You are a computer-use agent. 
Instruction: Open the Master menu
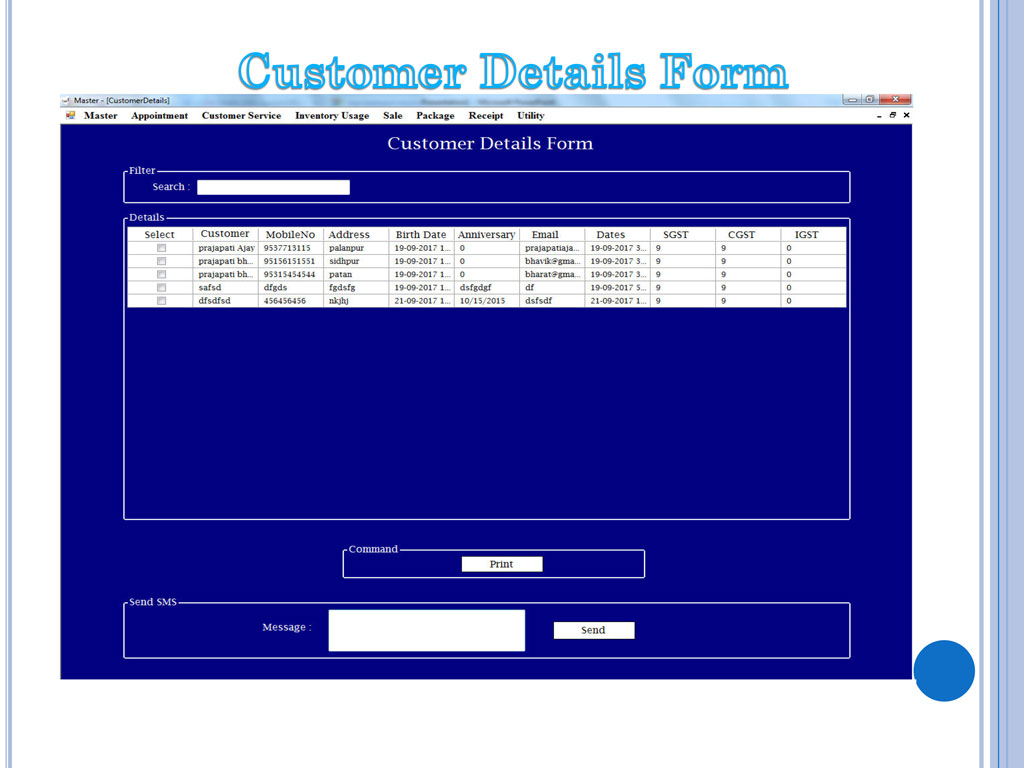101,116
